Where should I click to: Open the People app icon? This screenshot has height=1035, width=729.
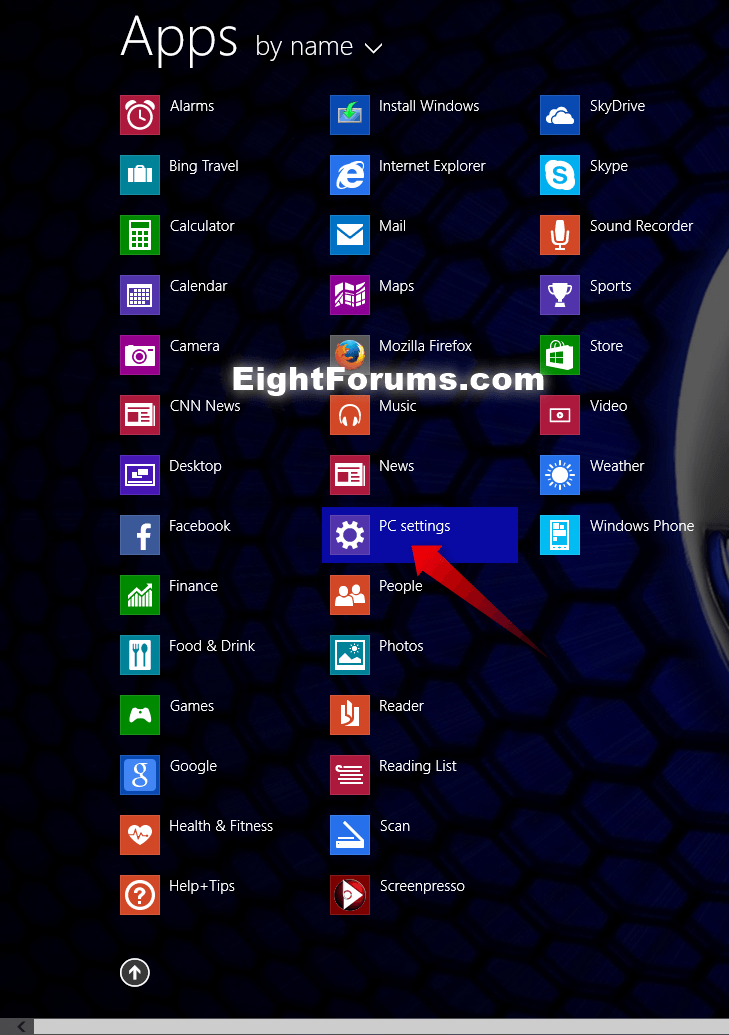click(349, 595)
